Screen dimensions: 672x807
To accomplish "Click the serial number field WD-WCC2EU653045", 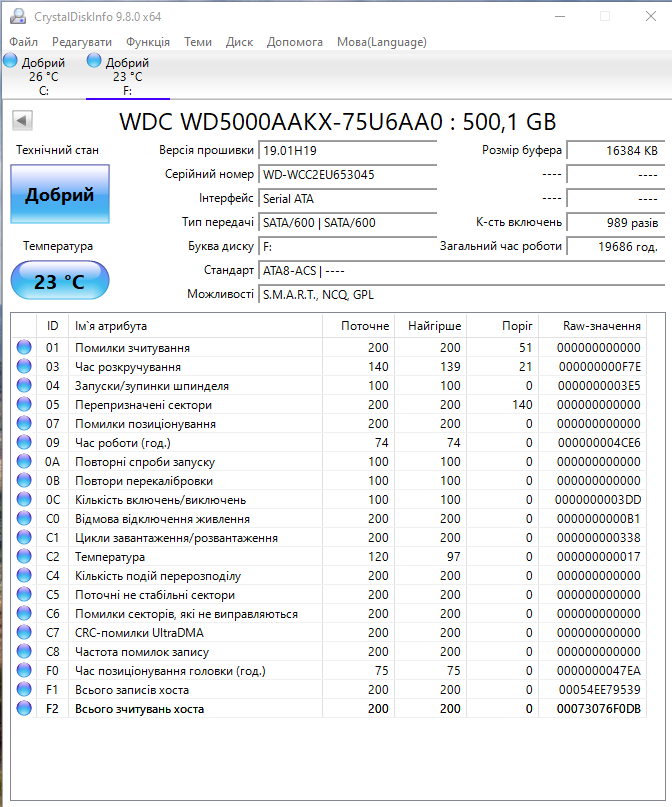I will (x=347, y=174).
